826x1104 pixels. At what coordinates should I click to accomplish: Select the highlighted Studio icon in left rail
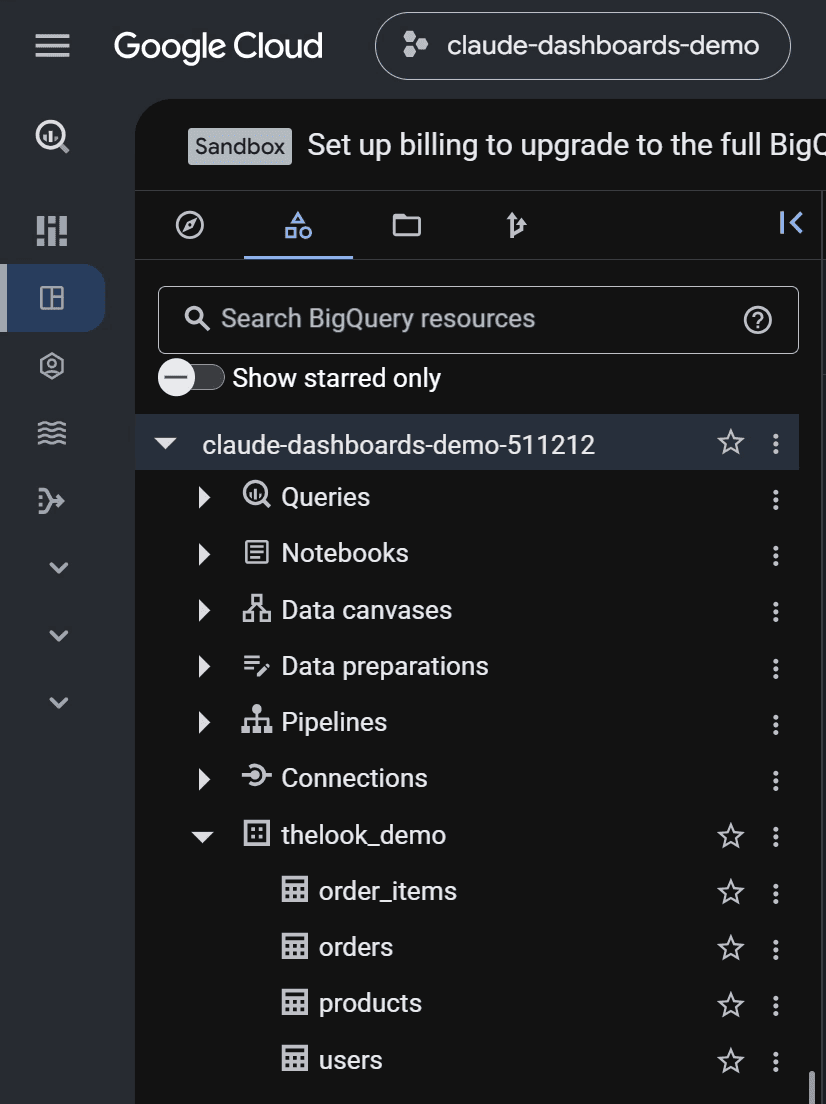click(x=52, y=298)
